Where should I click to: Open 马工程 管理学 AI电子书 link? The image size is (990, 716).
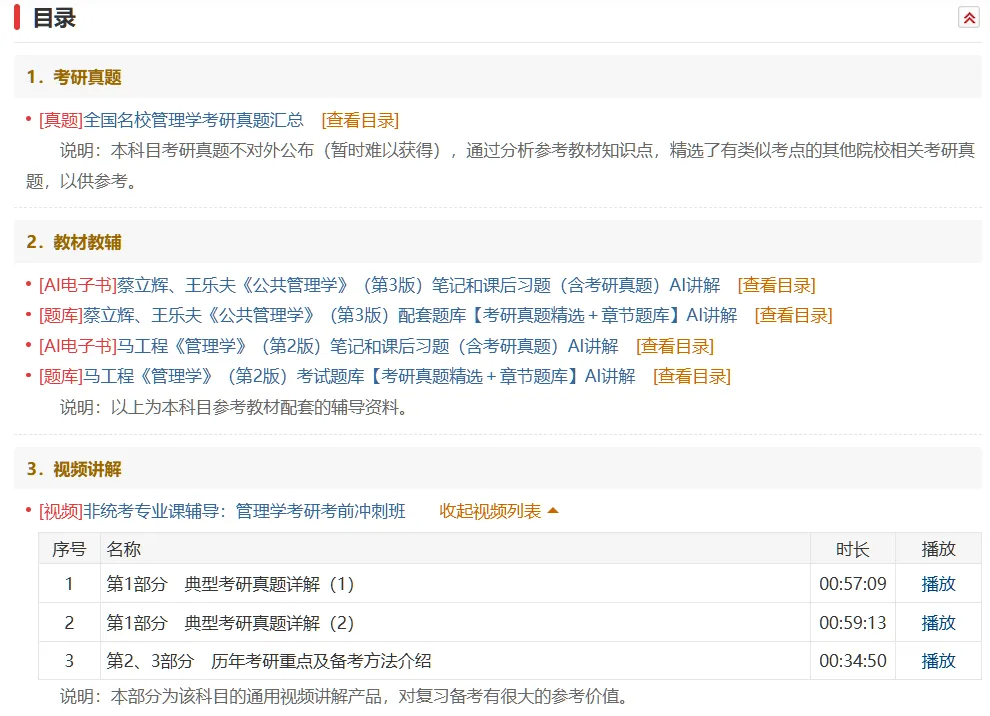328,346
